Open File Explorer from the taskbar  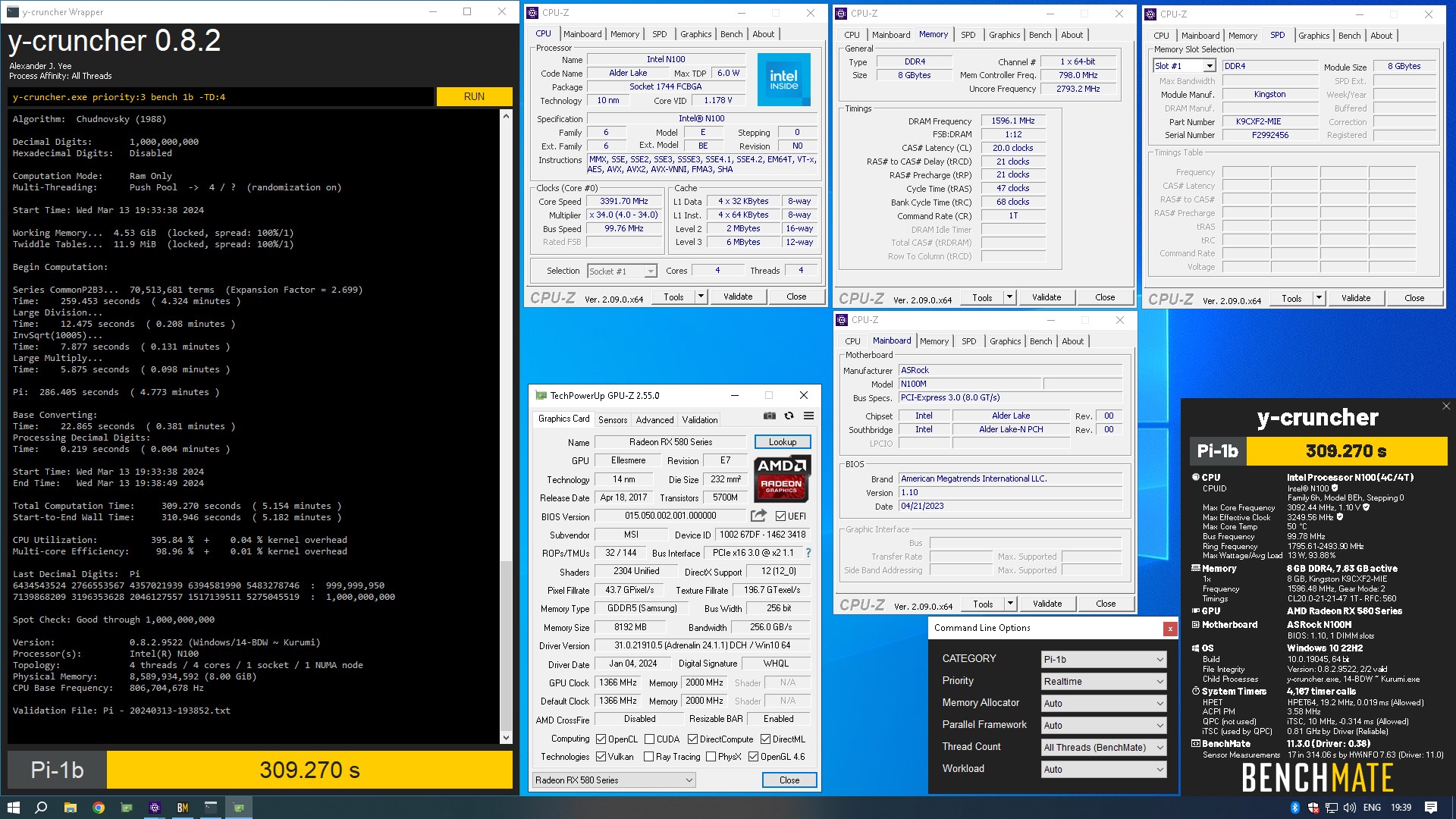pyautogui.click(x=70, y=808)
